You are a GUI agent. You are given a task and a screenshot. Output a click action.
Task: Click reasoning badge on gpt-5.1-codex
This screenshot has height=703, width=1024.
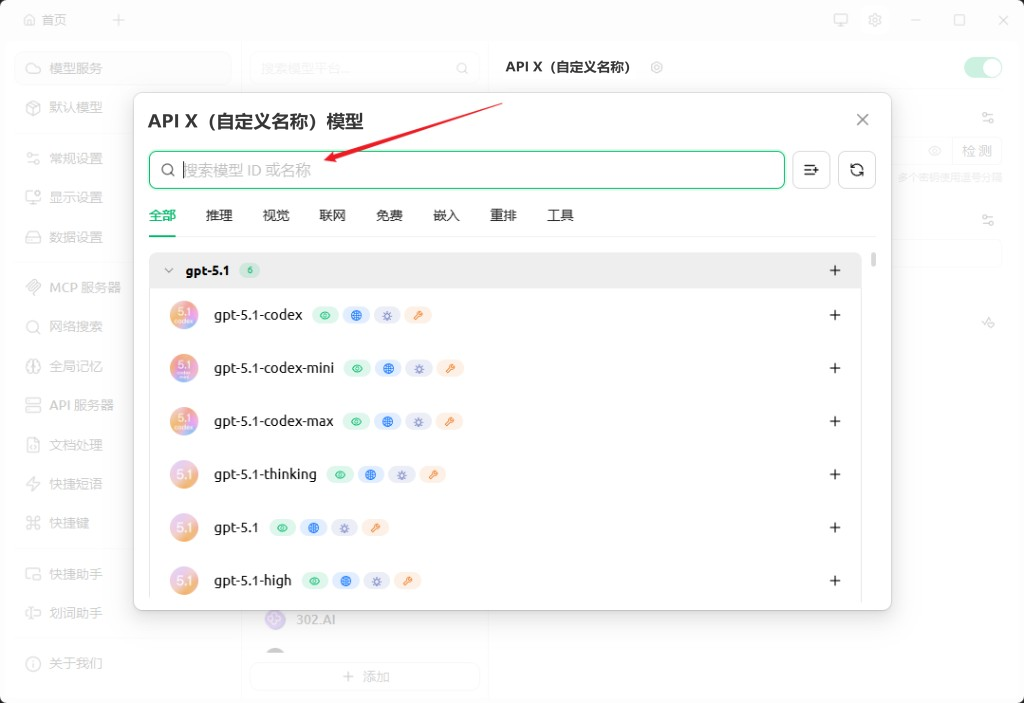click(x=387, y=316)
